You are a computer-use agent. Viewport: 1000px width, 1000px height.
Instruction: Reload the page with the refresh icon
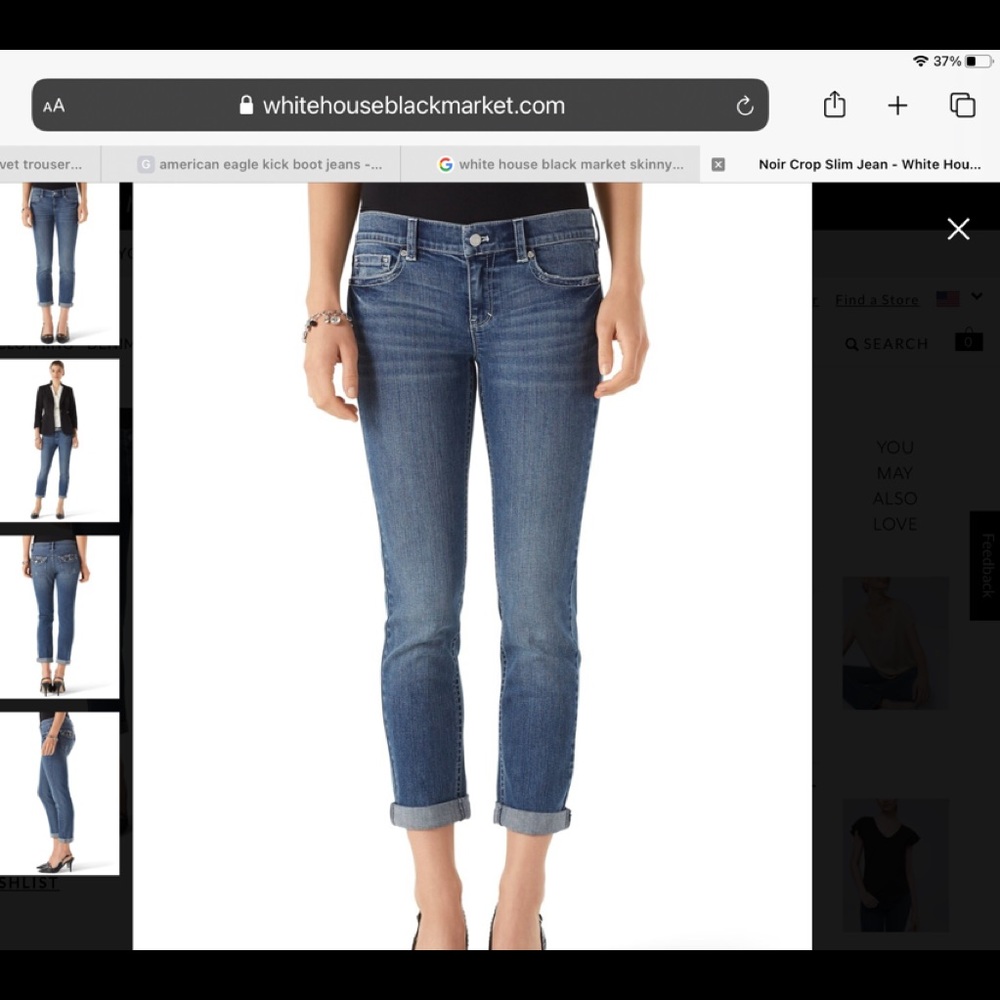tap(744, 106)
